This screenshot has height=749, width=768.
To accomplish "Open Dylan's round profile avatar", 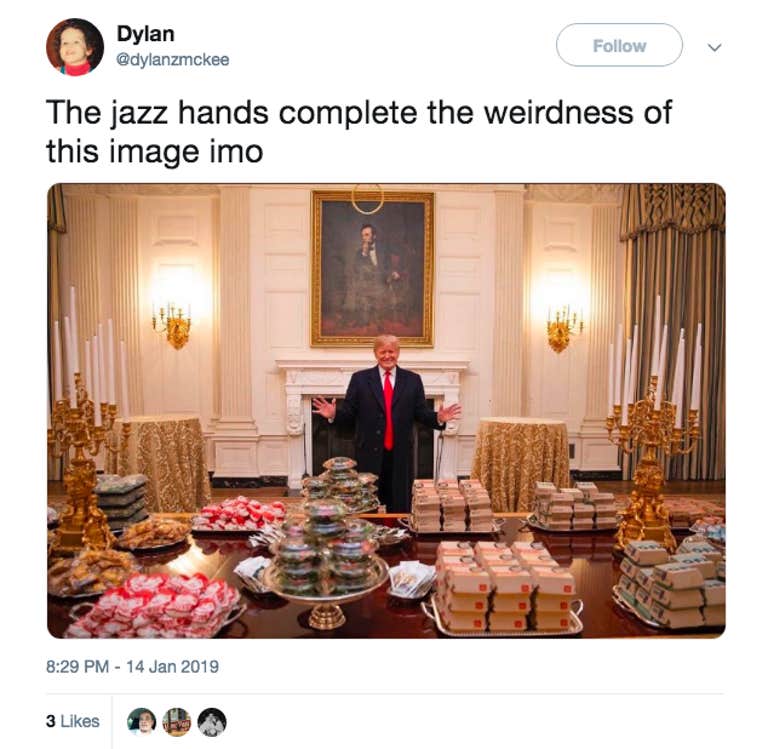I will 75,48.
